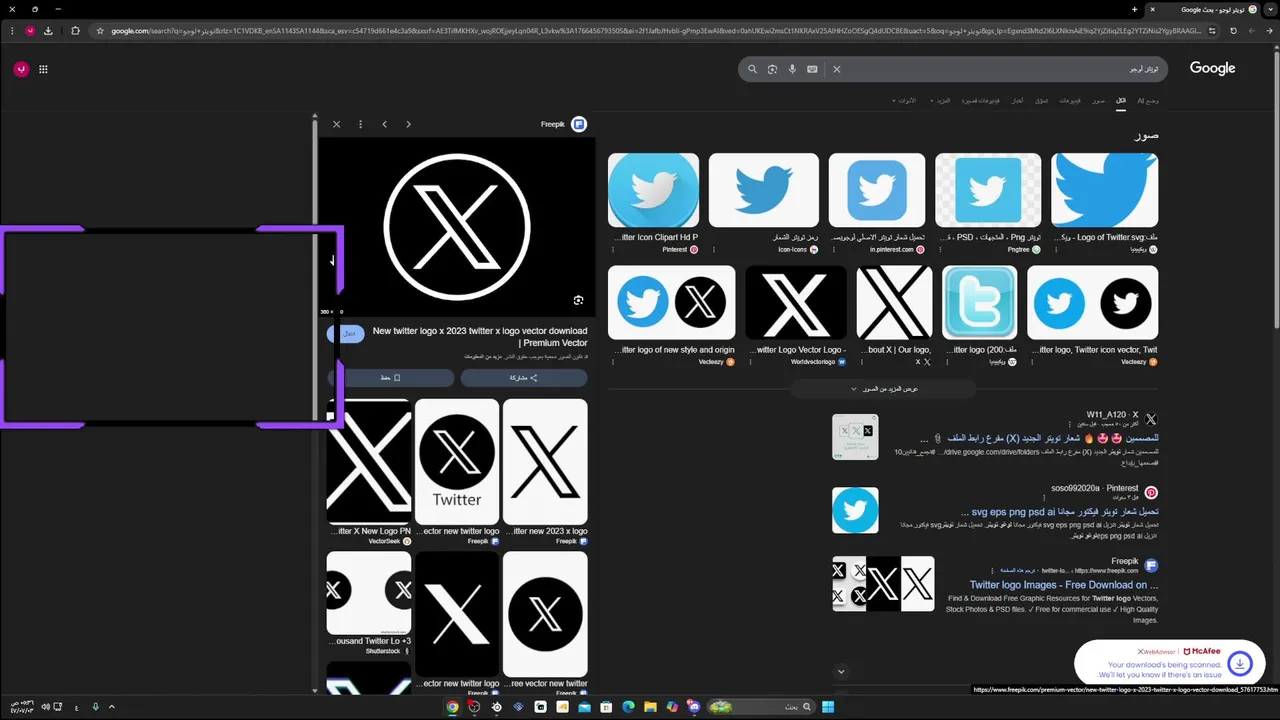Open the Pngtree Twitter PNG thumbnail

click(x=988, y=191)
